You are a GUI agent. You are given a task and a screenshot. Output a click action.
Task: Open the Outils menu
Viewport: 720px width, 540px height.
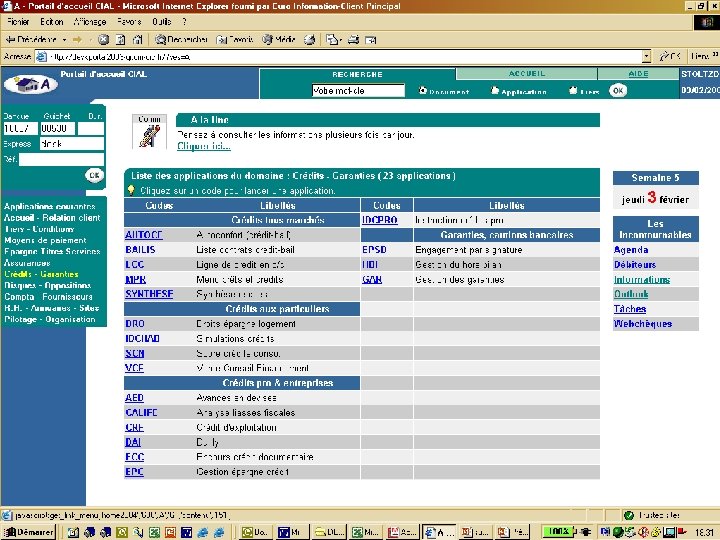click(x=161, y=21)
